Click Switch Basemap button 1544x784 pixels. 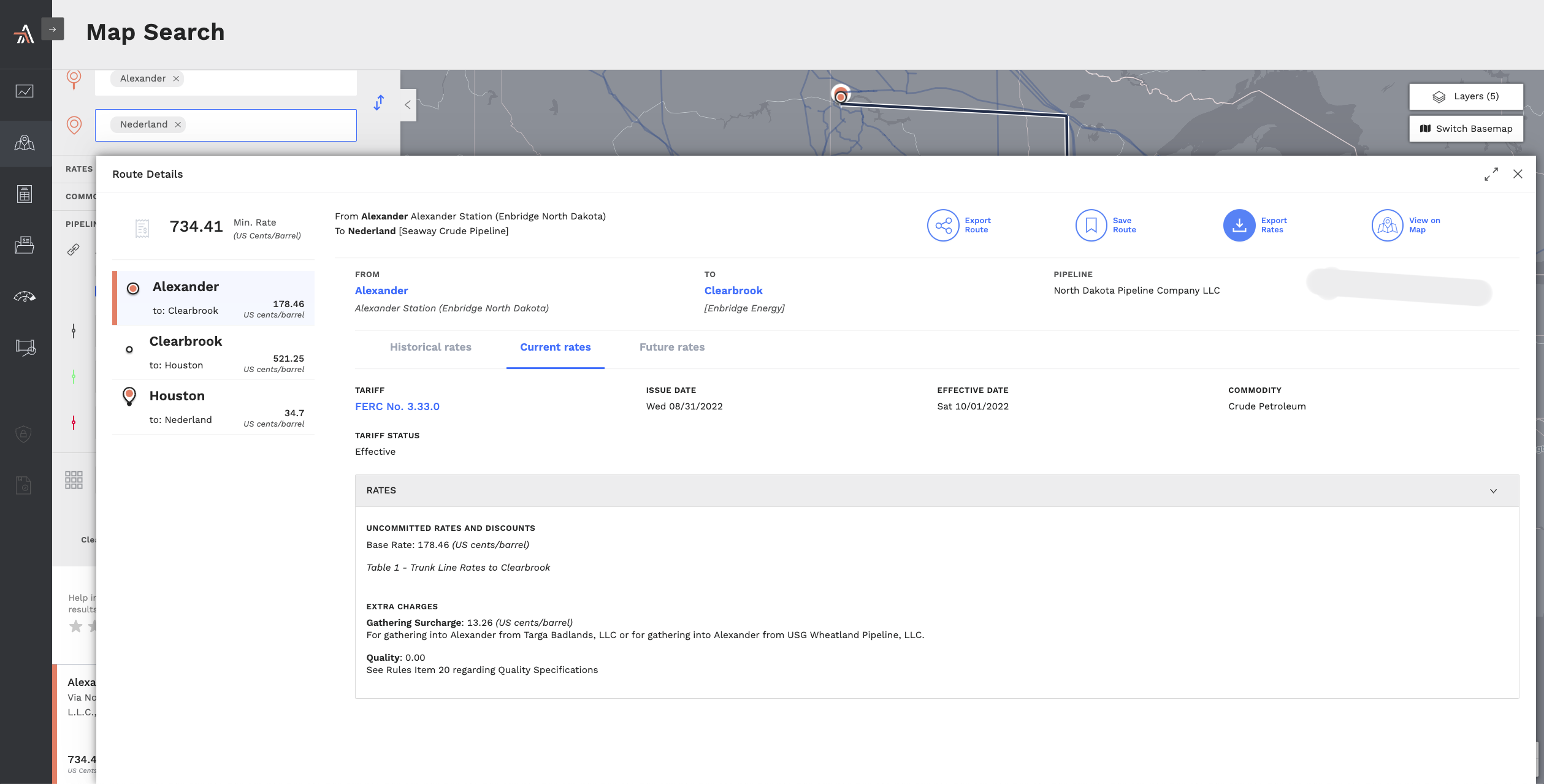click(x=1466, y=129)
